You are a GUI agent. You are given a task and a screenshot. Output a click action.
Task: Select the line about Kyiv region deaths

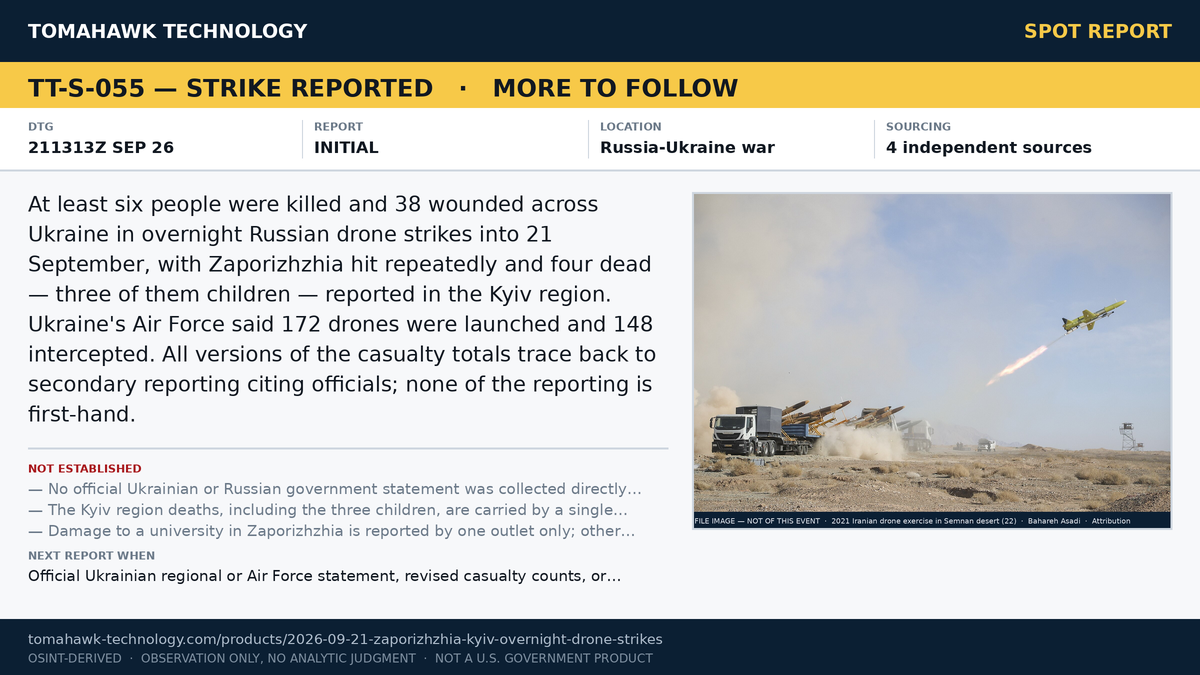328,511
